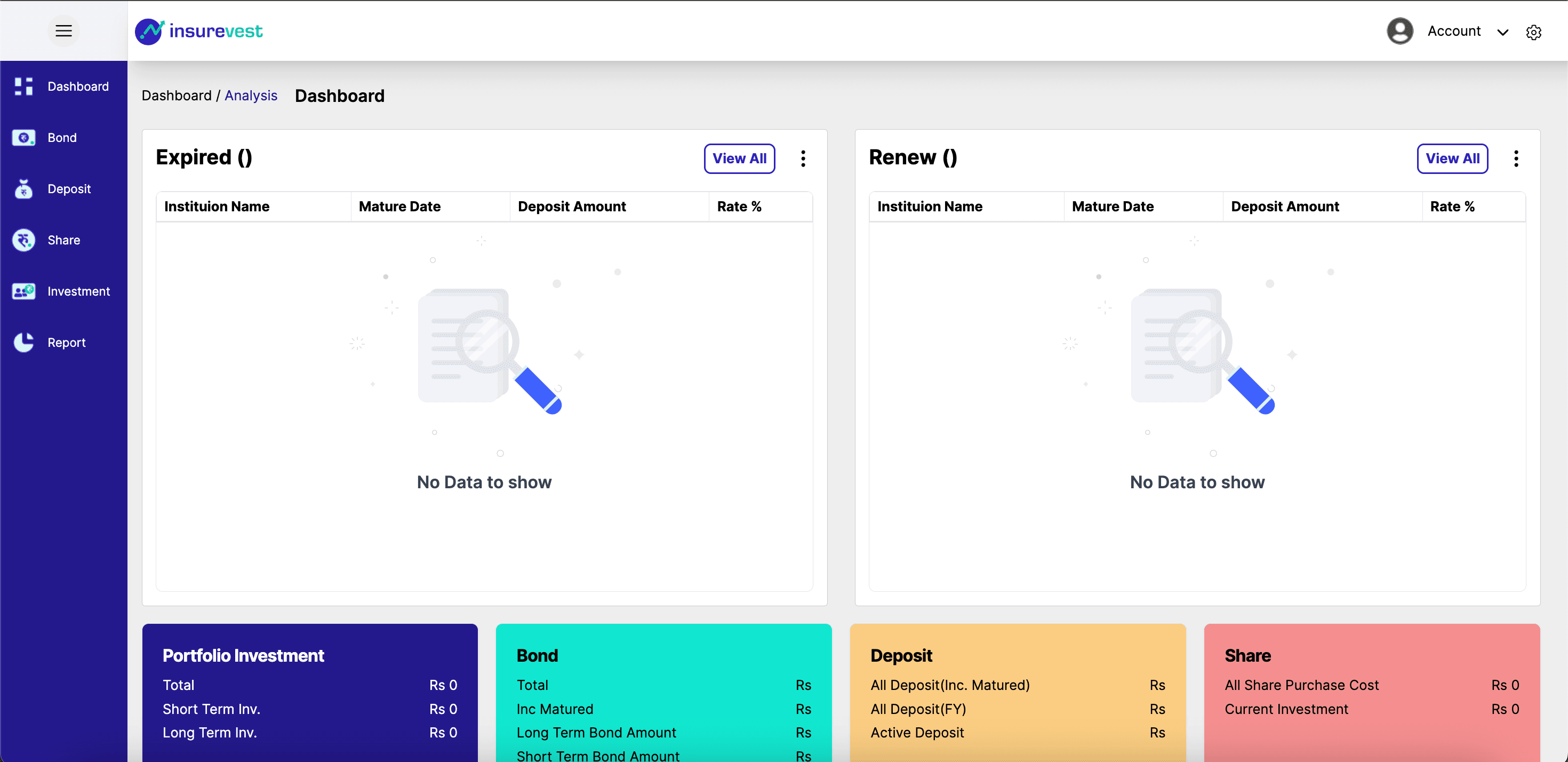Click the insurevest logo
The height and width of the screenshot is (762, 1568).
pos(199,31)
